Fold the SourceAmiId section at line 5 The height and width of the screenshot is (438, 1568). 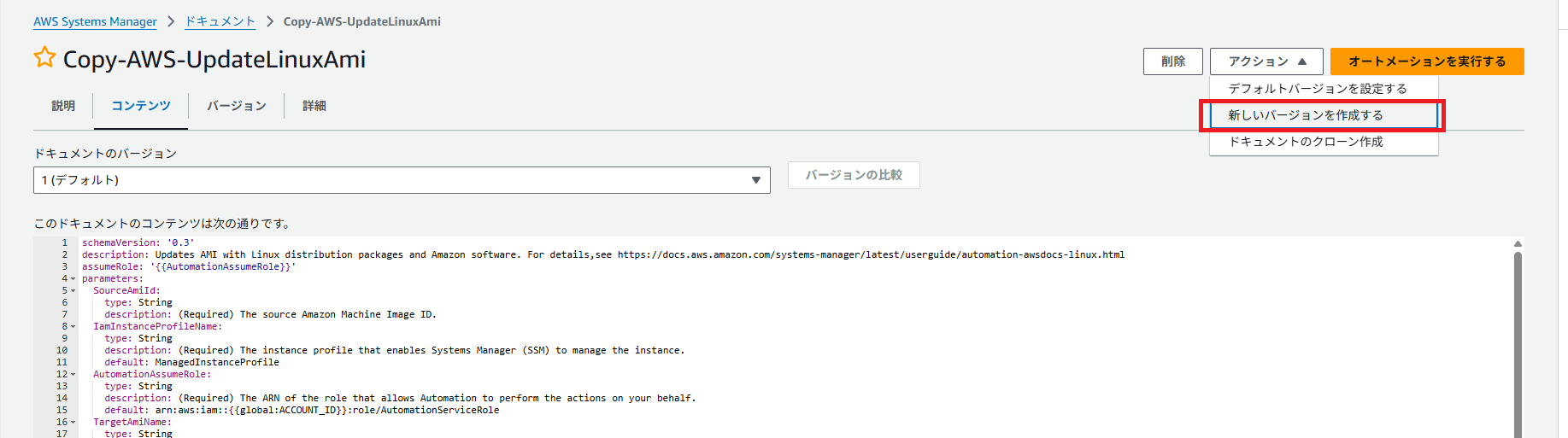click(x=73, y=291)
